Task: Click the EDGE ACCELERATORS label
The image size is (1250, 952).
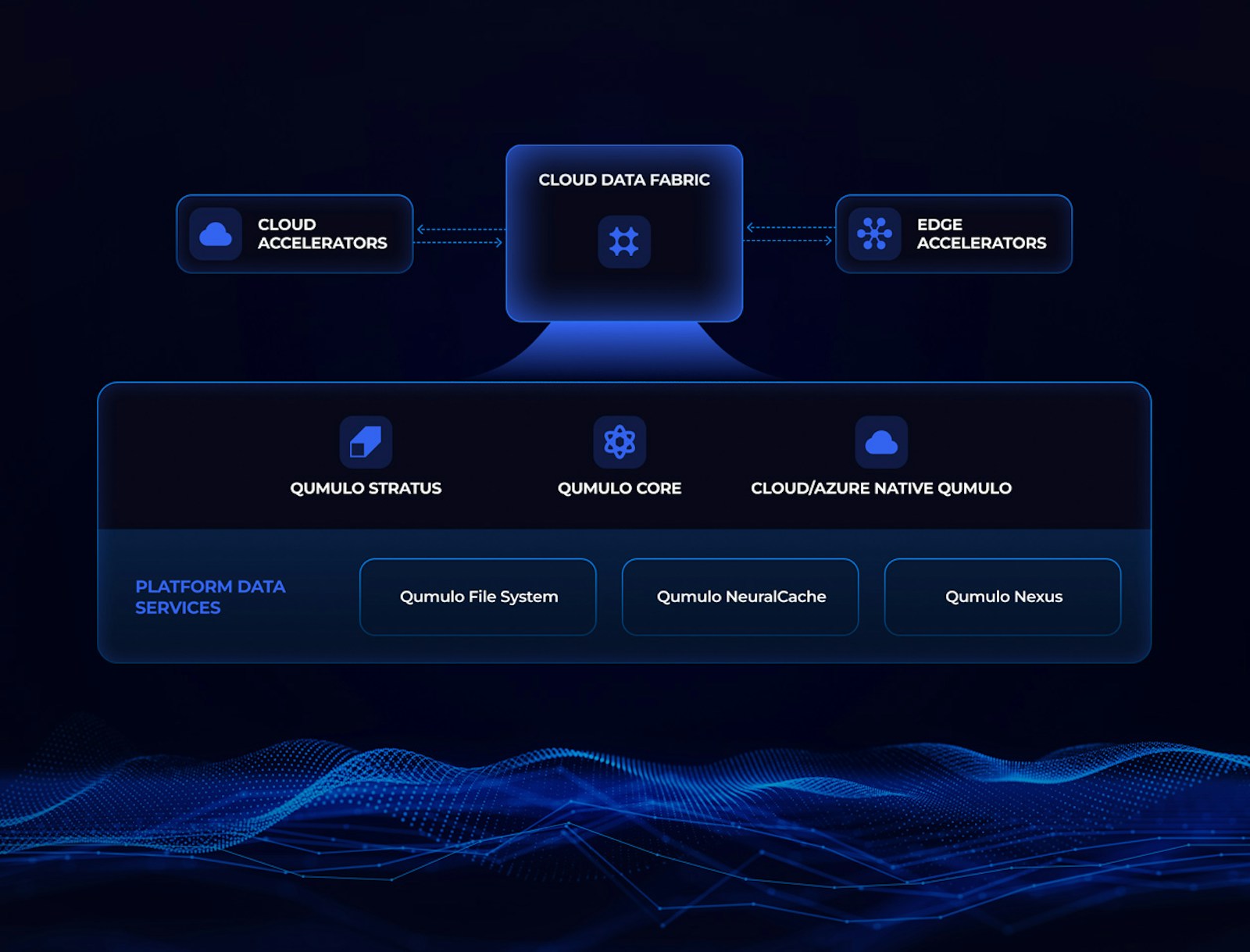Action: [981, 234]
